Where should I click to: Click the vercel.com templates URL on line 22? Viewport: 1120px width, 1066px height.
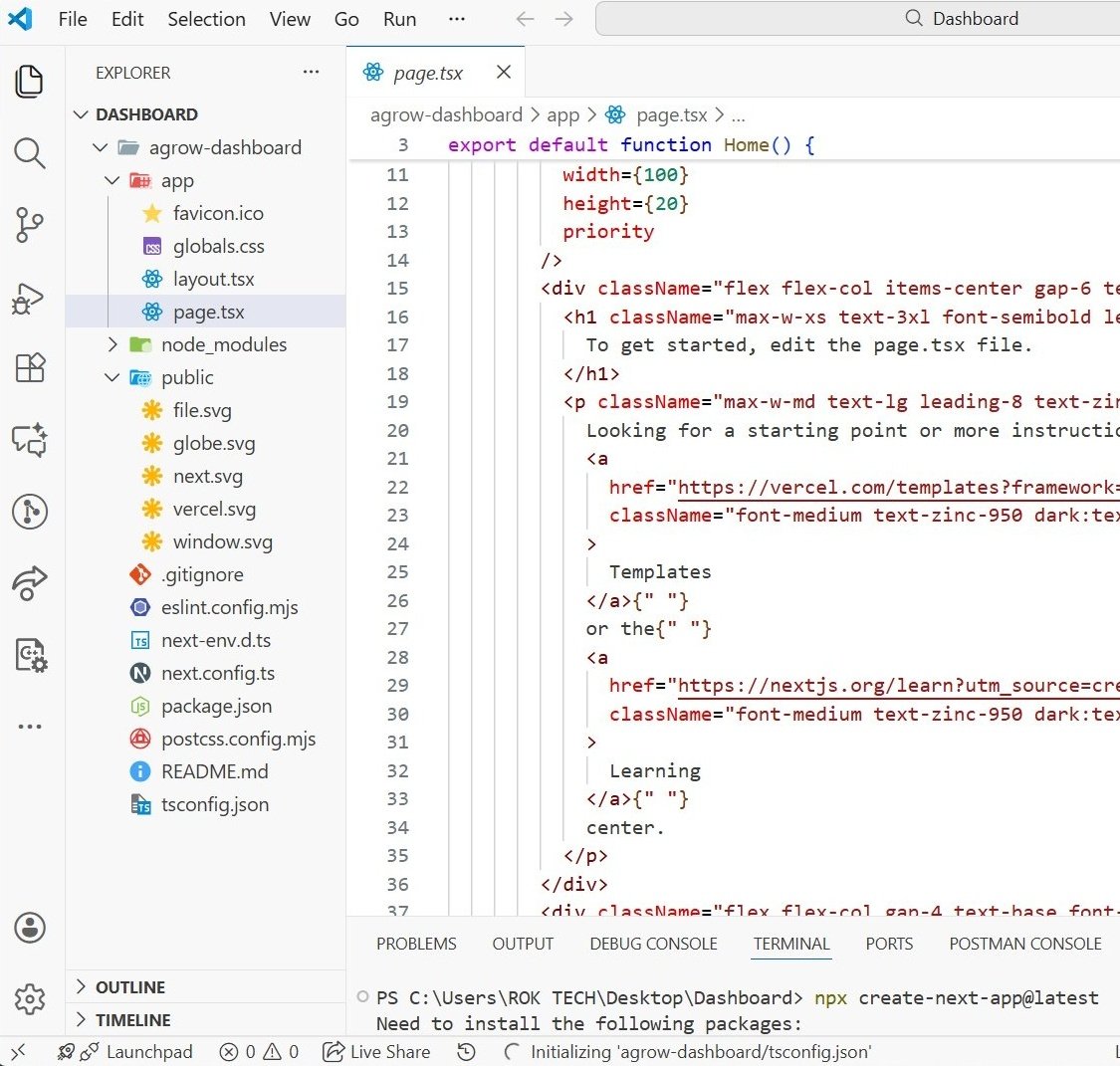point(898,487)
